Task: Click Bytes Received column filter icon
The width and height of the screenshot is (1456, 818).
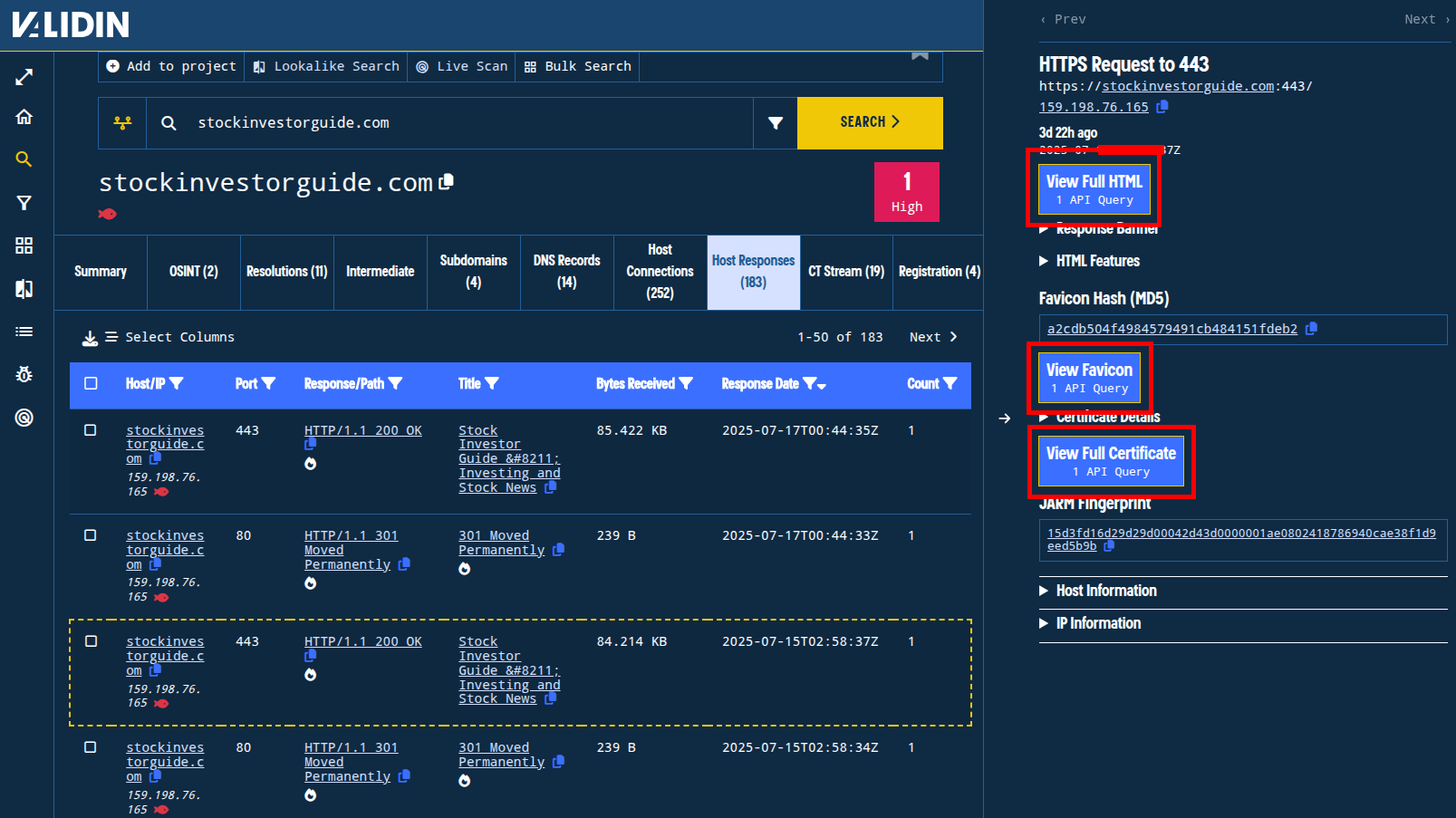Action: 686,384
